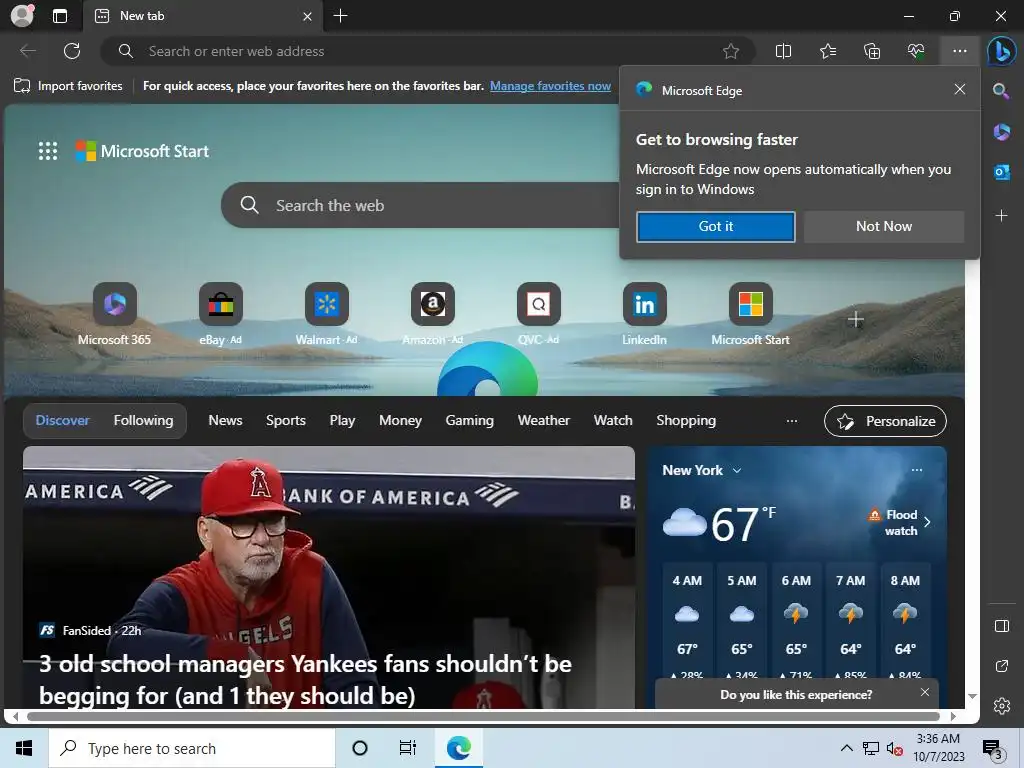Click the horizontal page scrollbar
This screenshot has width=1024, height=768.
(483, 716)
